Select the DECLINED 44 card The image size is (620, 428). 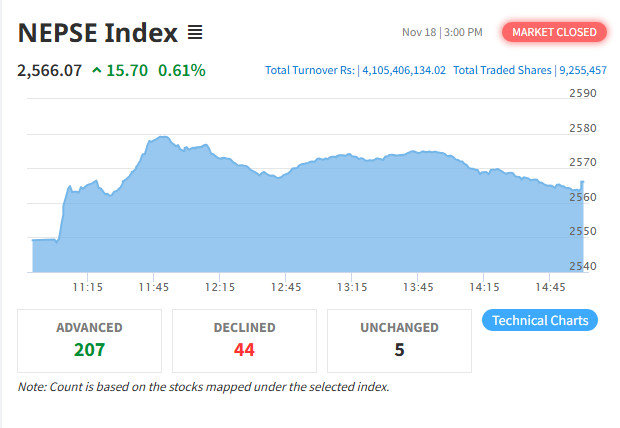pos(244,340)
